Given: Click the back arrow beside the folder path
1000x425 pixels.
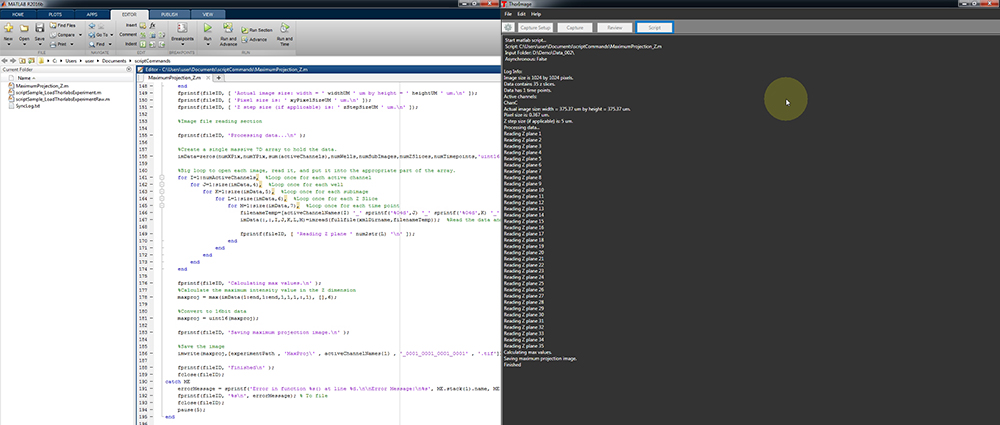Looking at the screenshot, I should pyautogui.click(x=4, y=61).
